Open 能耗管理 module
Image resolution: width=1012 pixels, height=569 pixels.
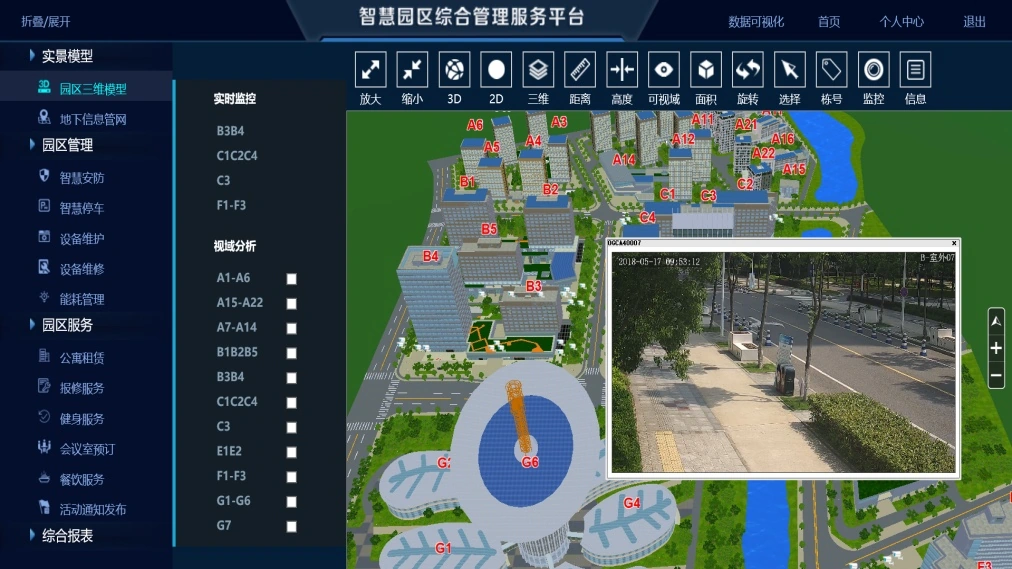[82, 299]
